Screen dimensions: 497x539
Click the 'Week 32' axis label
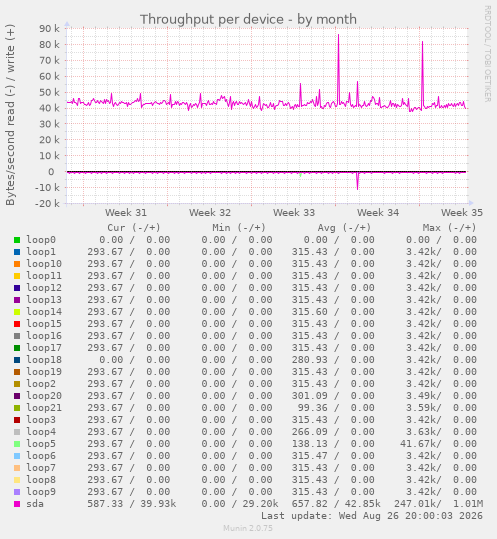pos(210,213)
